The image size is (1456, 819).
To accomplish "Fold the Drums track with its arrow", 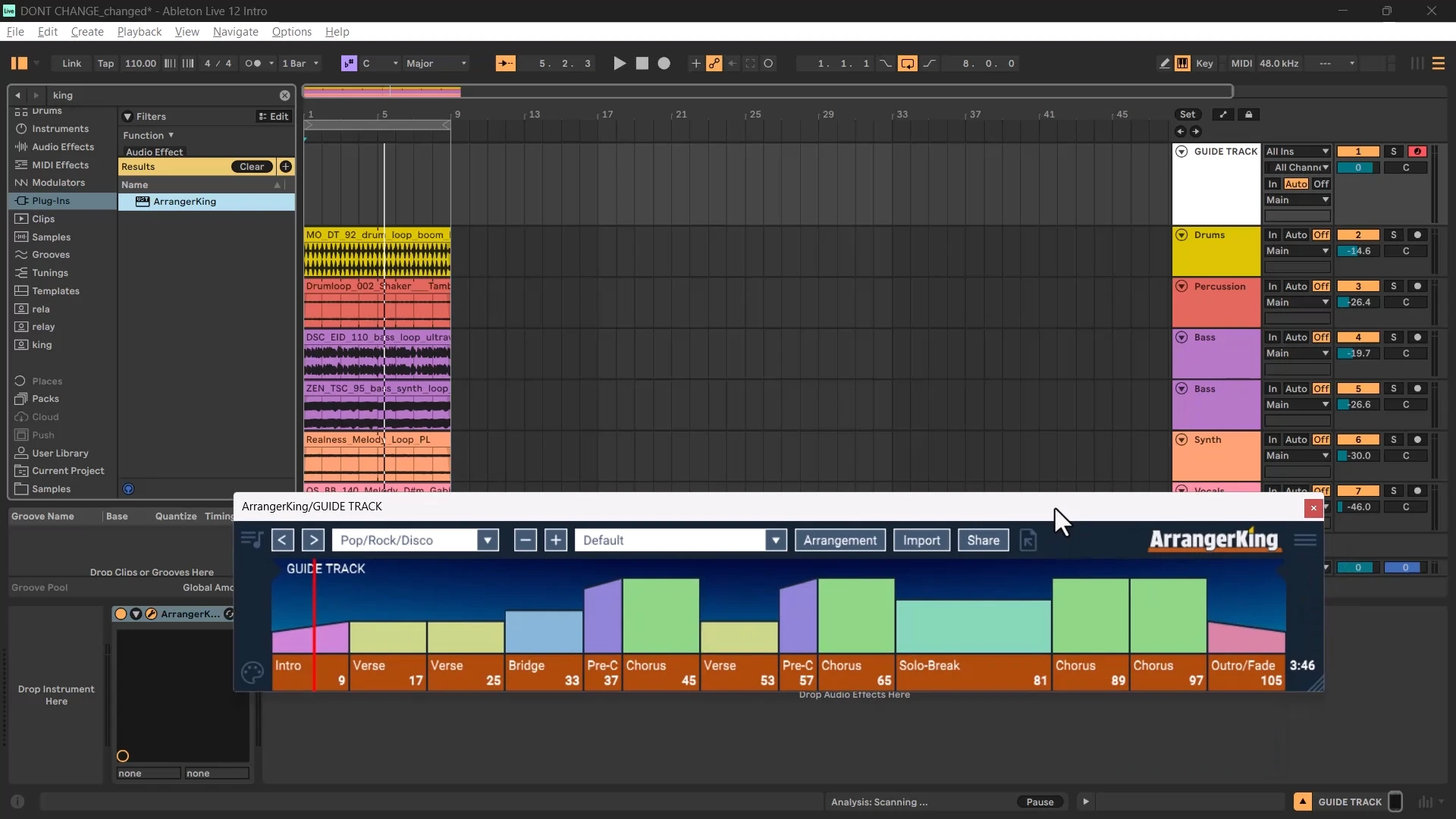I will click(x=1181, y=235).
